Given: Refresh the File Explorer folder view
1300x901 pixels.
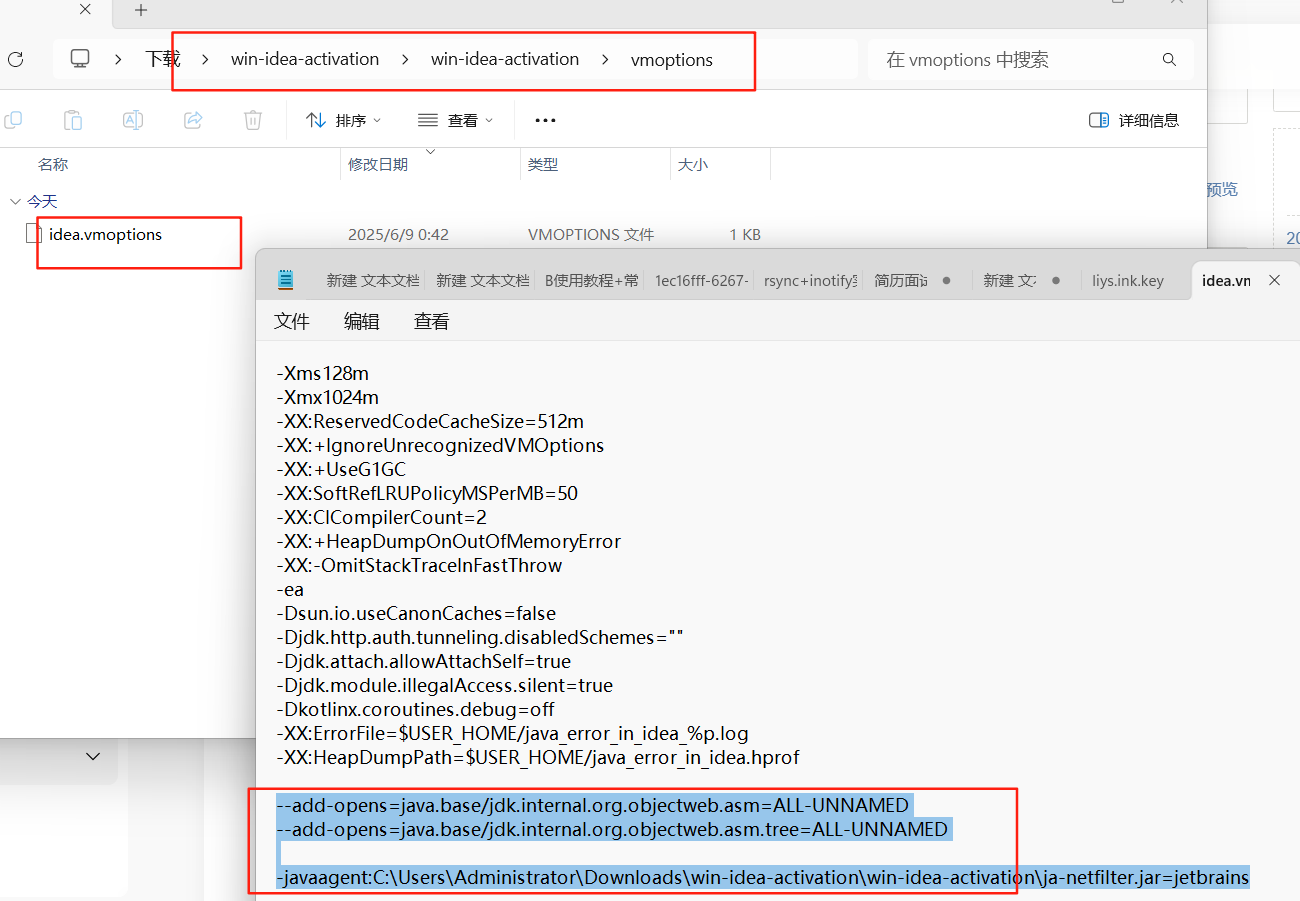Looking at the screenshot, I should click(x=15, y=59).
